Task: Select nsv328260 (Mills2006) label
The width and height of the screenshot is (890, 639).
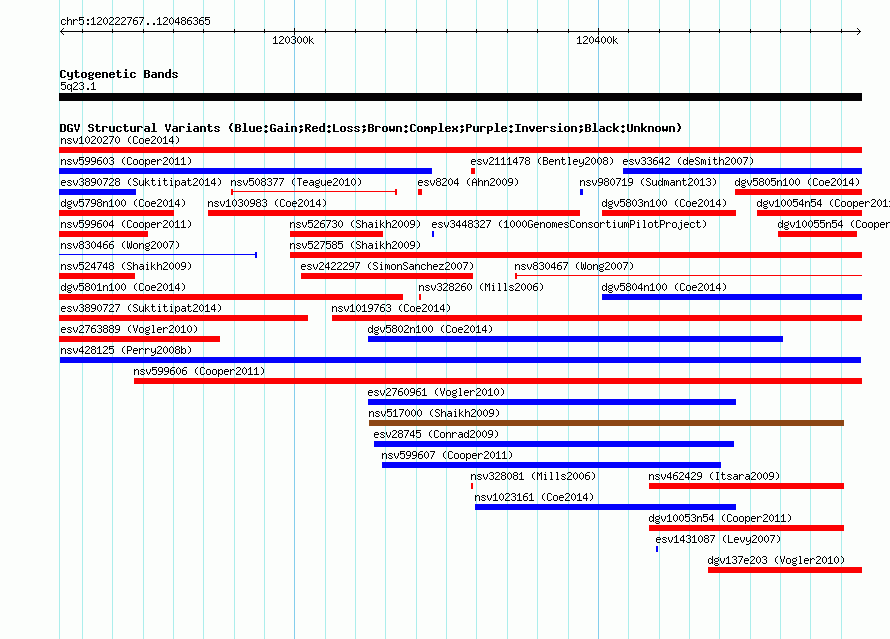Action: pyautogui.click(x=481, y=287)
